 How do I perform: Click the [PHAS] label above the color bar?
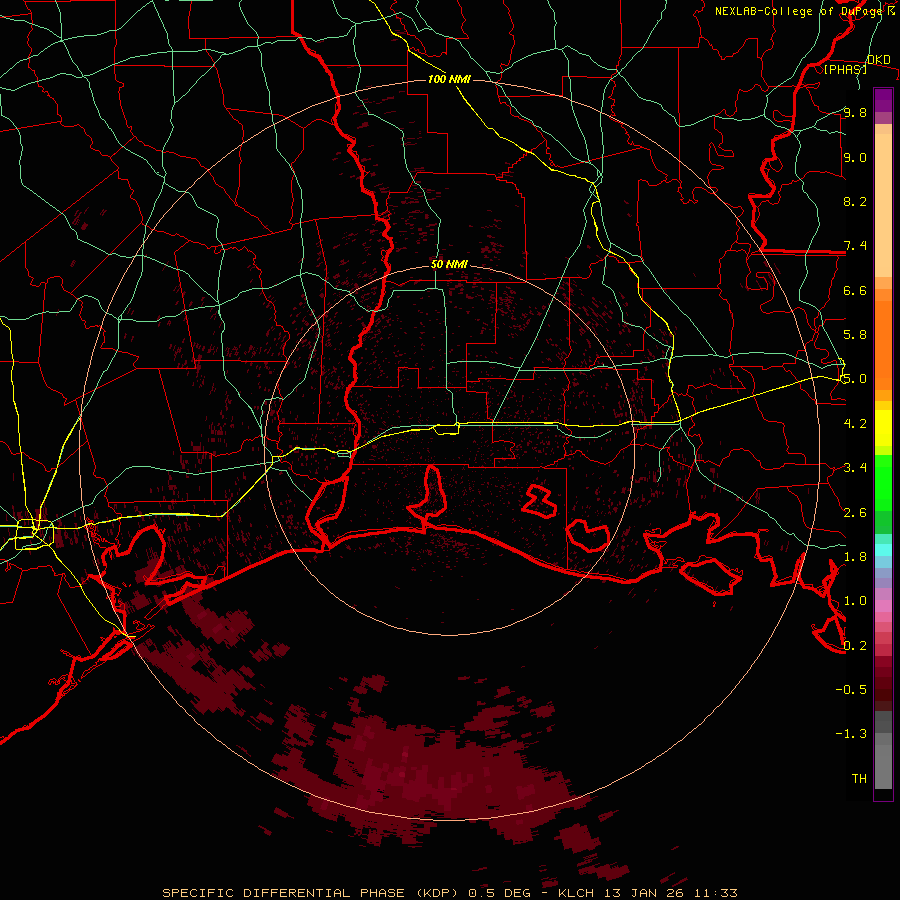(x=845, y=69)
